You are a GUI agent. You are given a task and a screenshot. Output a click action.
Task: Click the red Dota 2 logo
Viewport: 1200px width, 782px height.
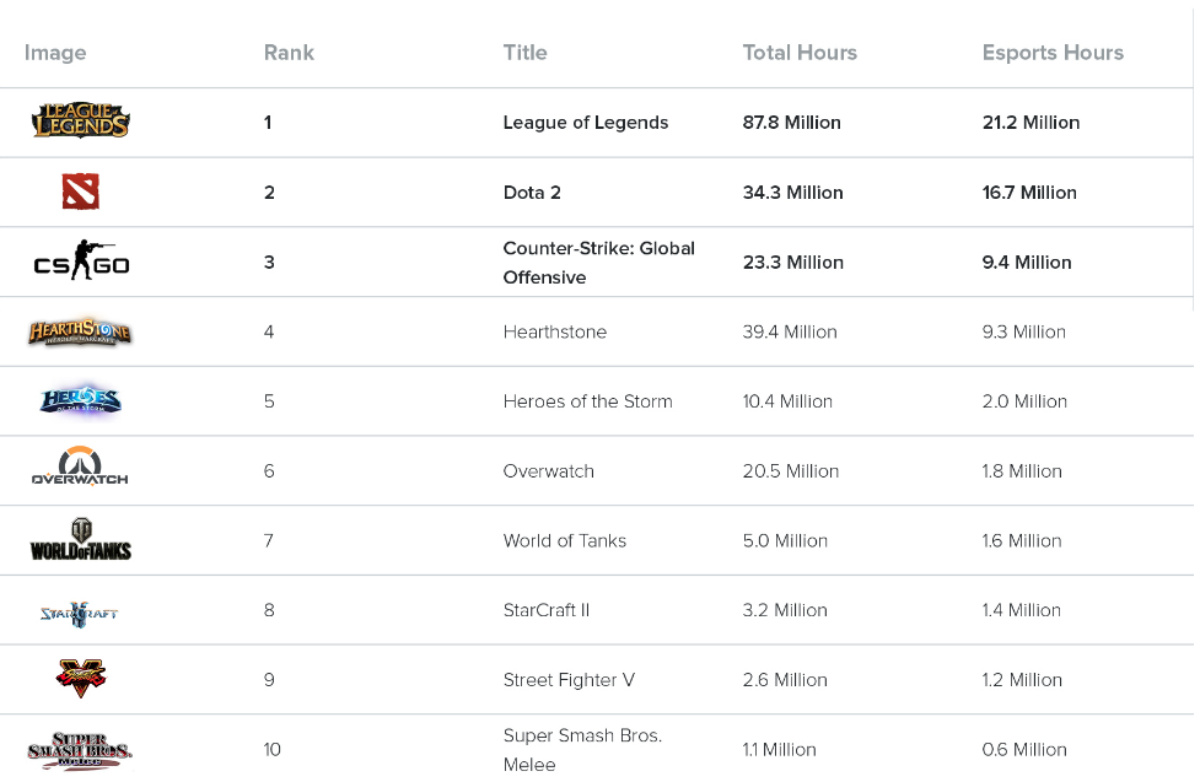[x=80, y=192]
